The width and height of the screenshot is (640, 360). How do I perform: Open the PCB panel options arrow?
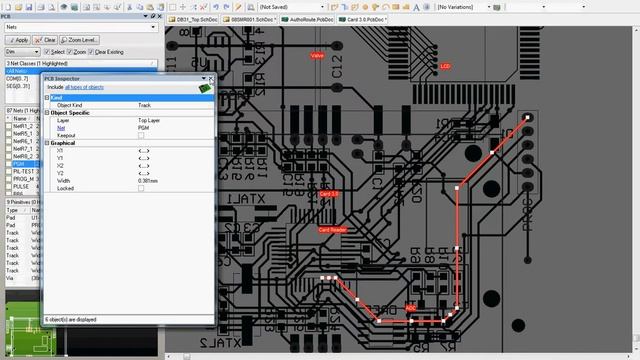point(145,16)
